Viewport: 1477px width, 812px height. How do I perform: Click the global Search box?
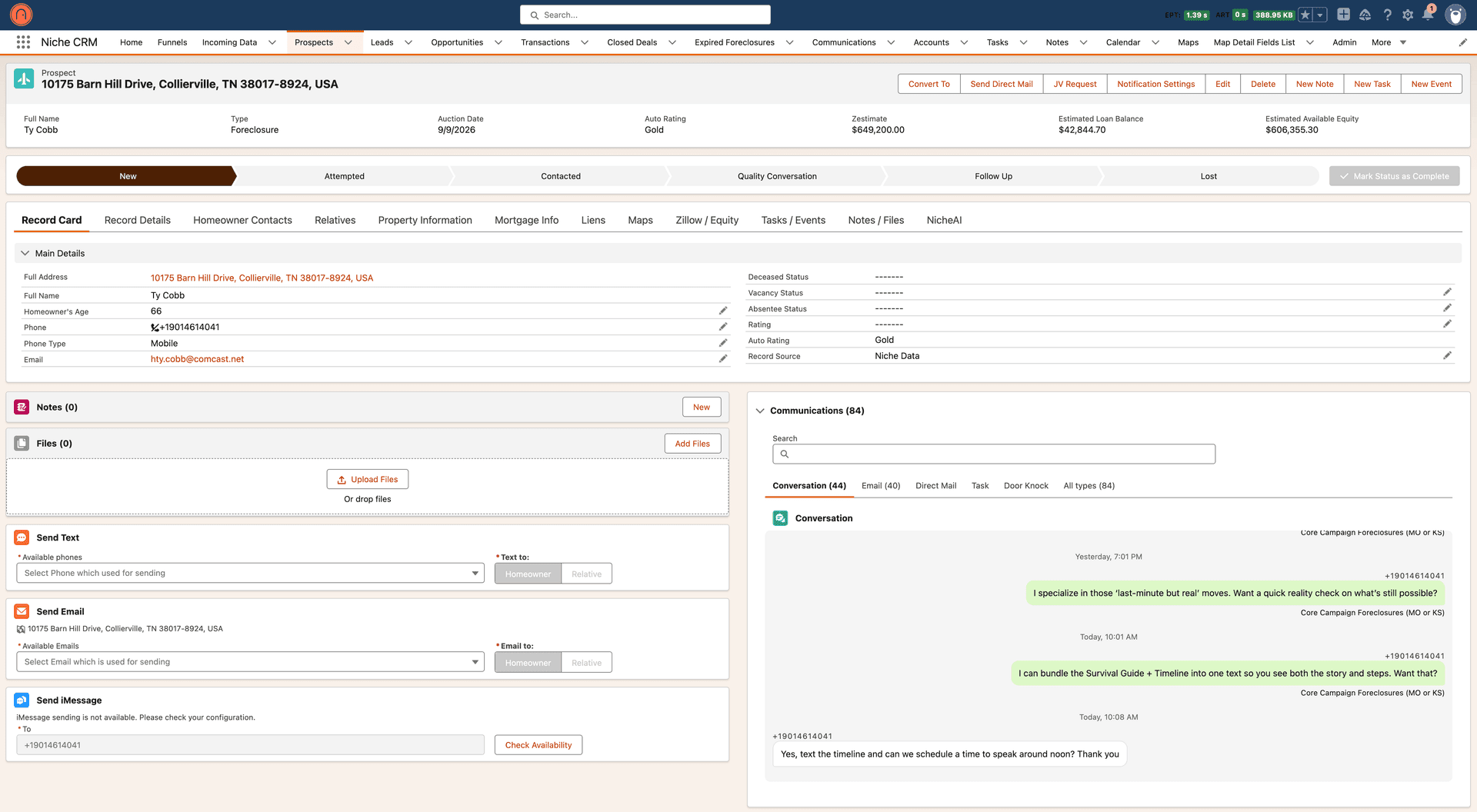point(645,15)
